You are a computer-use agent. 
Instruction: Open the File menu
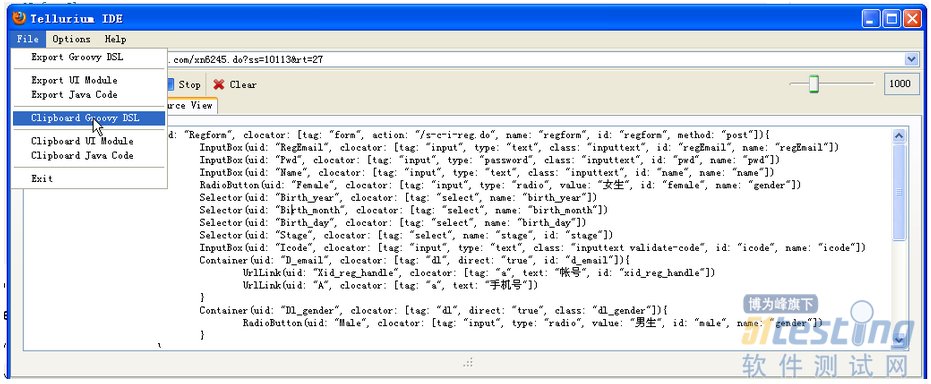pos(28,39)
